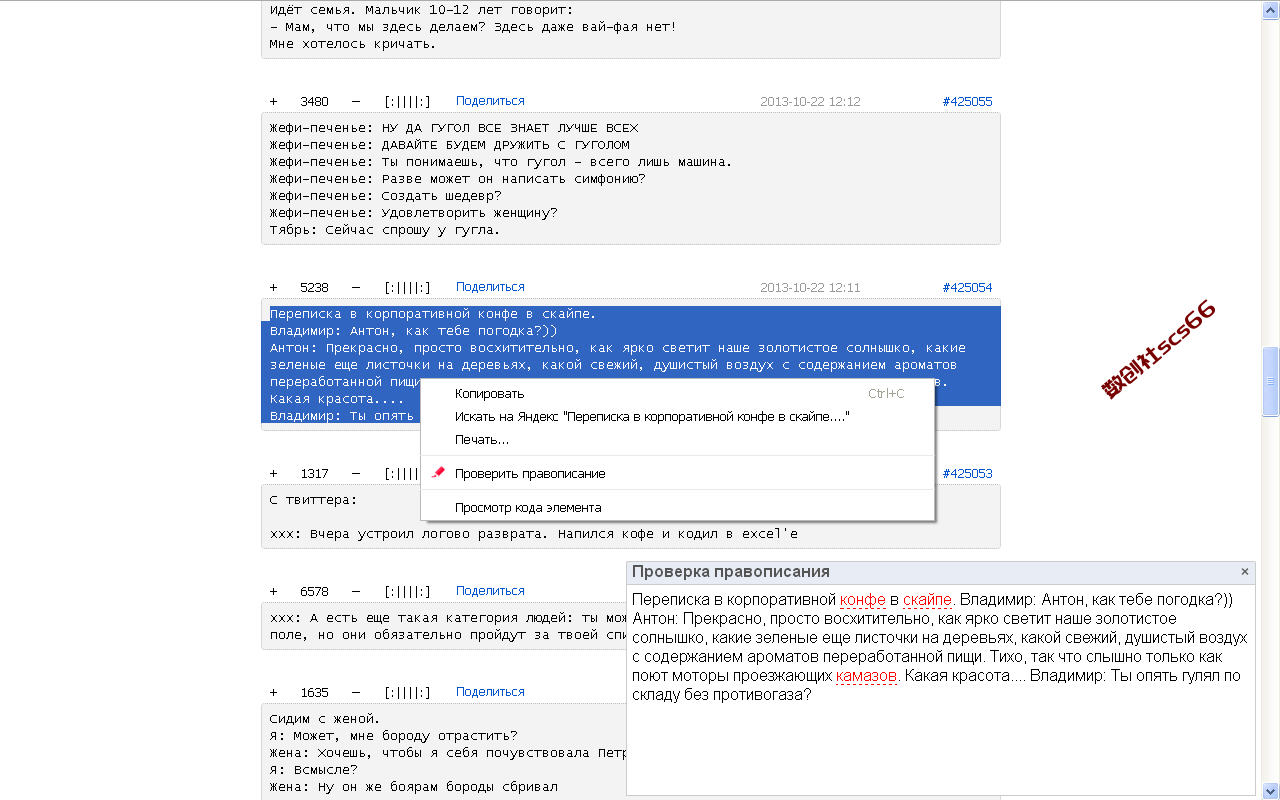Screen dimensions: 1280x800
Task: Click the scrollbar down arrow
Action: click(x=1271, y=791)
